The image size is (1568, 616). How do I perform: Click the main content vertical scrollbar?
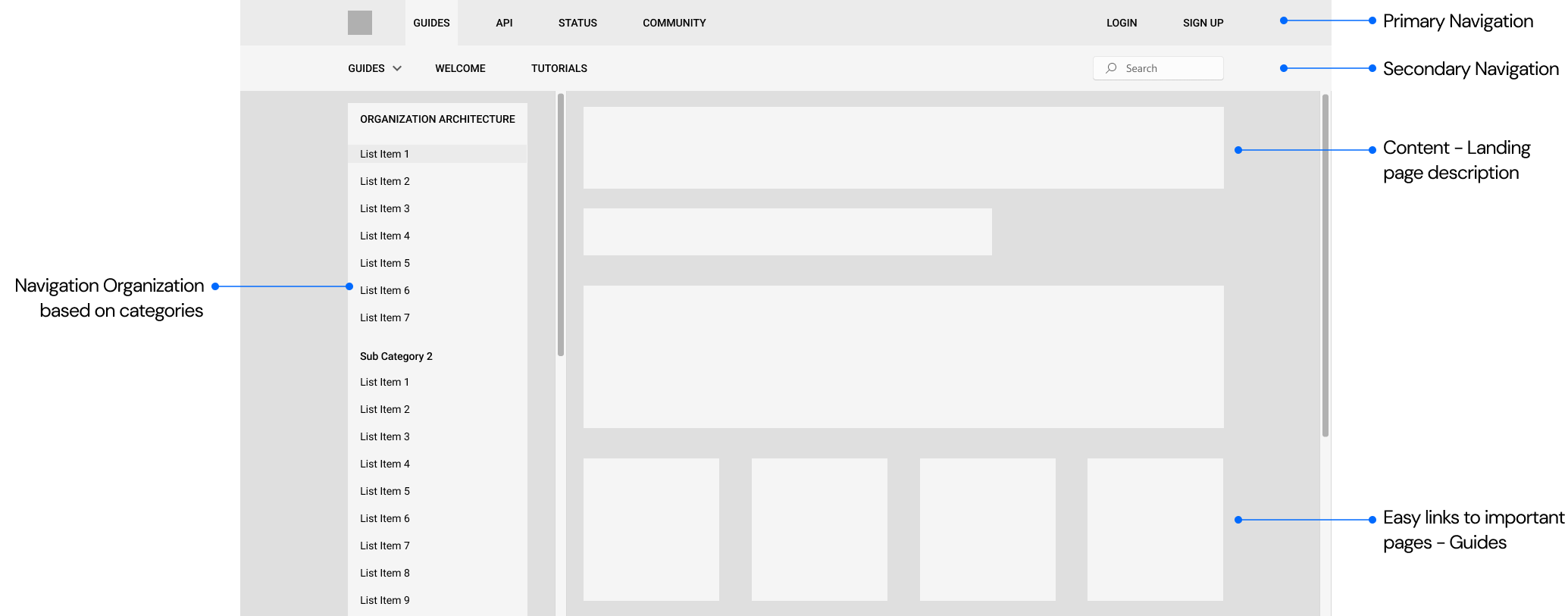click(x=1325, y=265)
